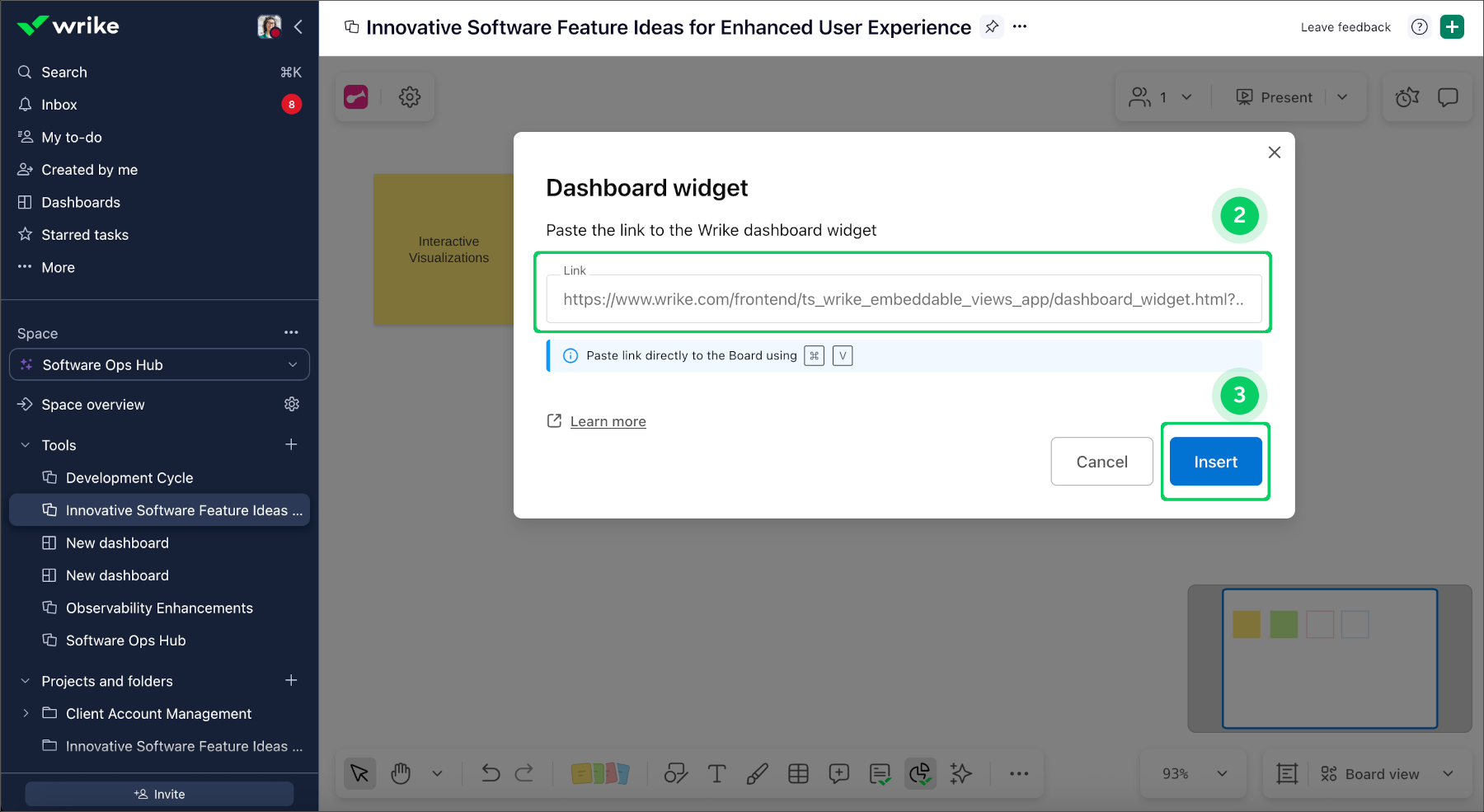Collapse the Tools section
Viewport: 1484px width, 812px height.
25,445
